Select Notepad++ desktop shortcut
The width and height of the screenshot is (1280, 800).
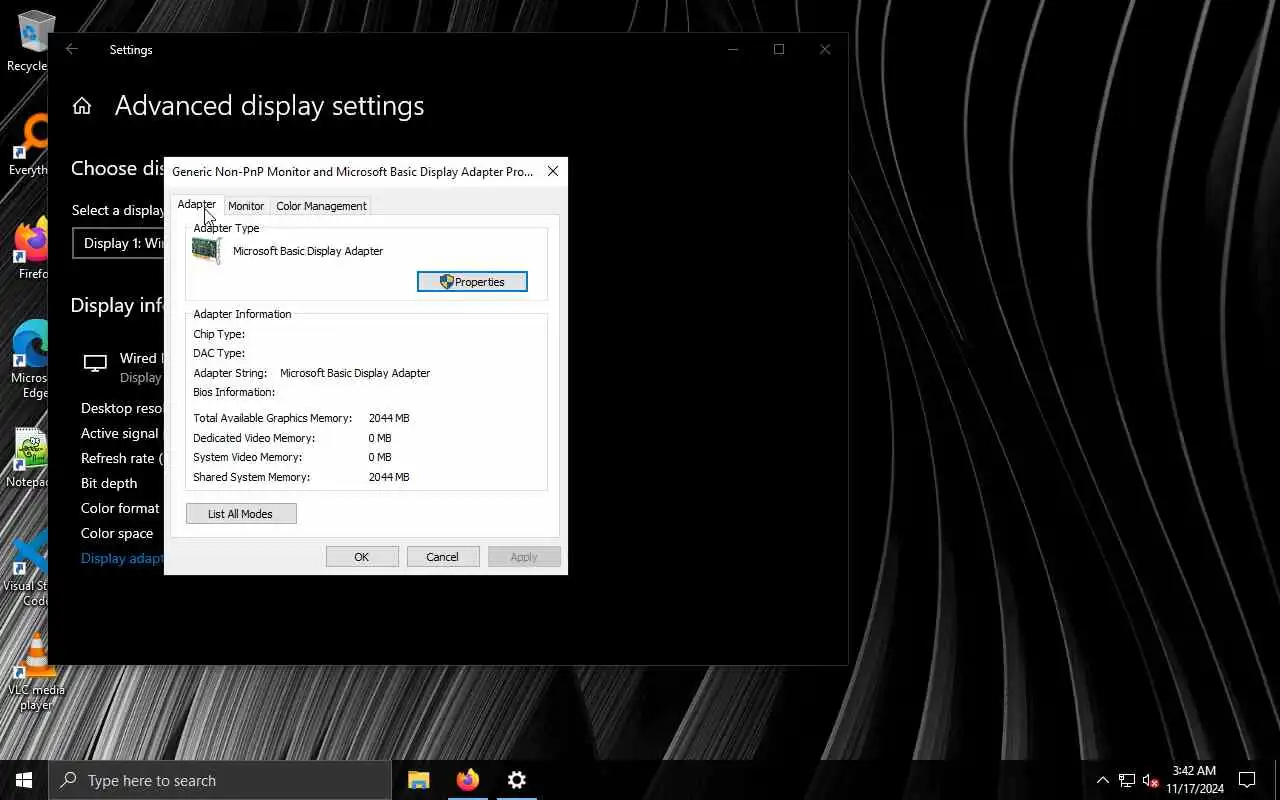(x=30, y=459)
